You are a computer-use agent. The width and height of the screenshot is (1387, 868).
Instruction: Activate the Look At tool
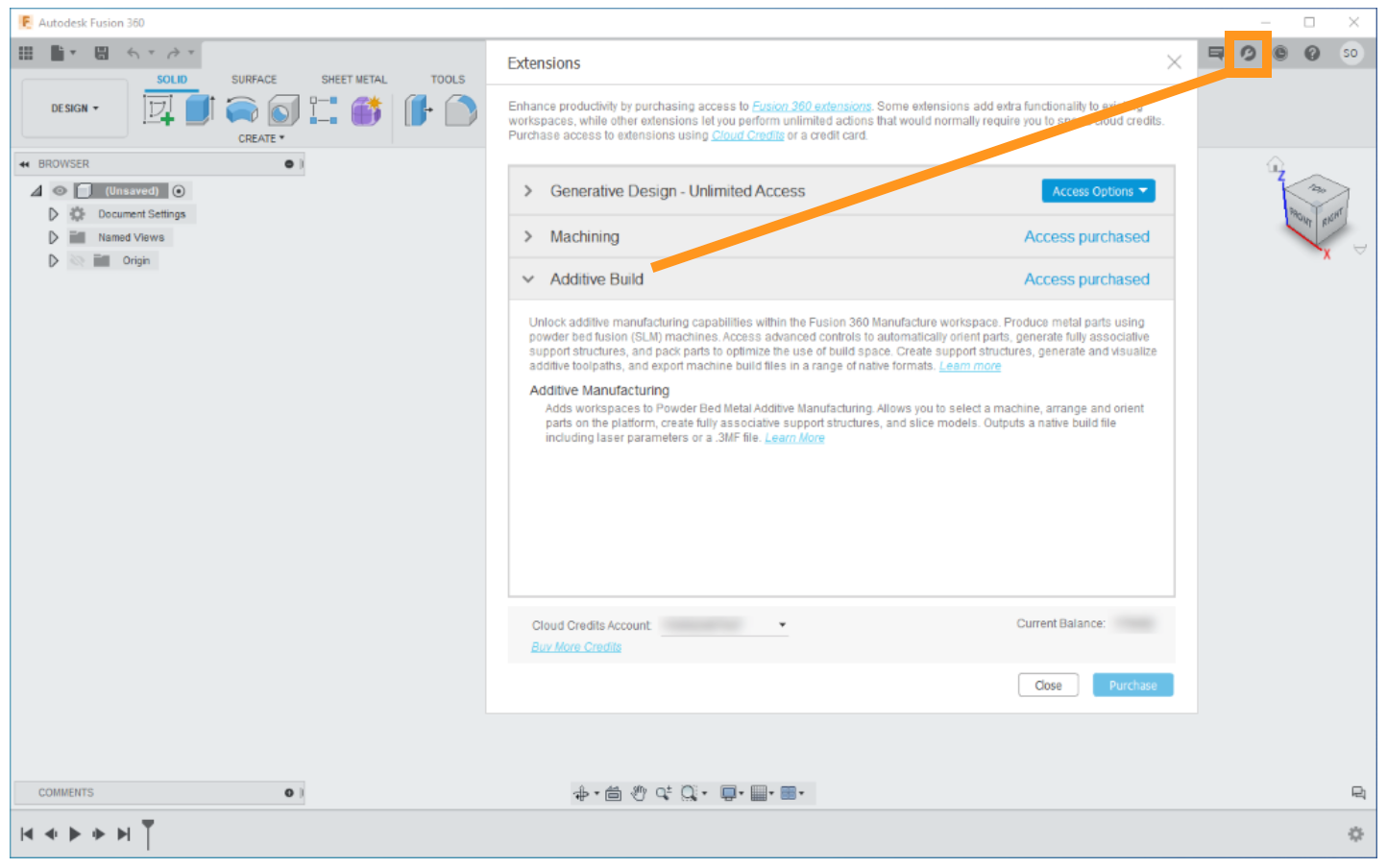613,793
